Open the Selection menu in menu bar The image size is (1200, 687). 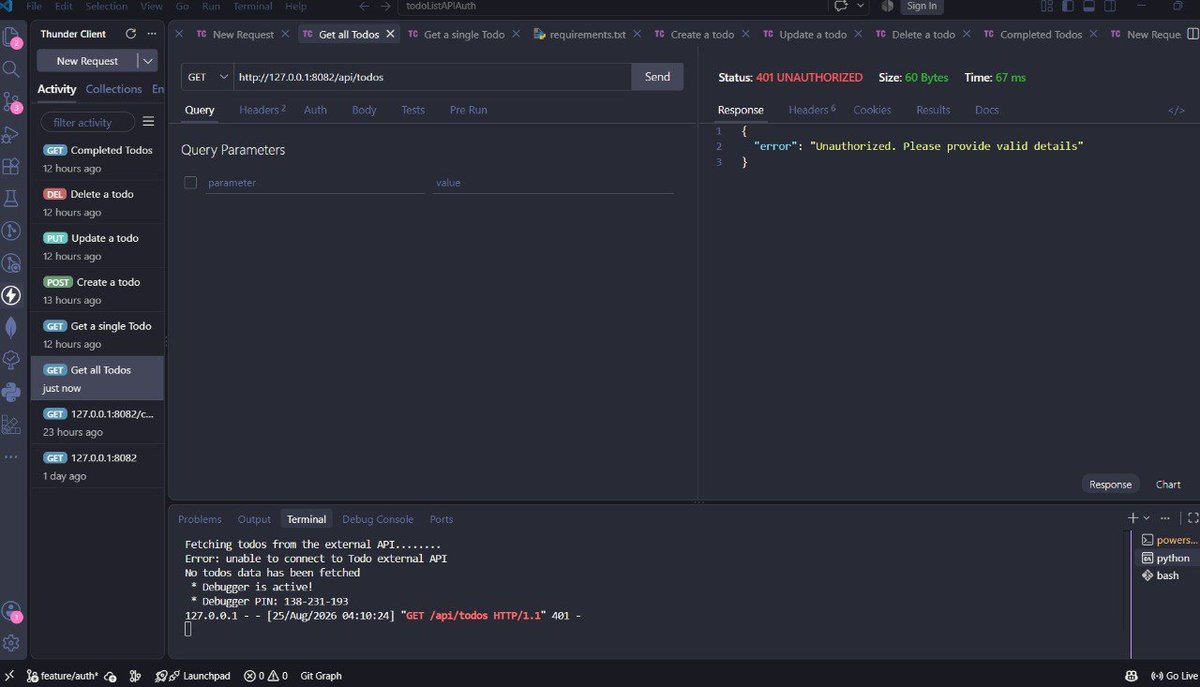coord(106,6)
